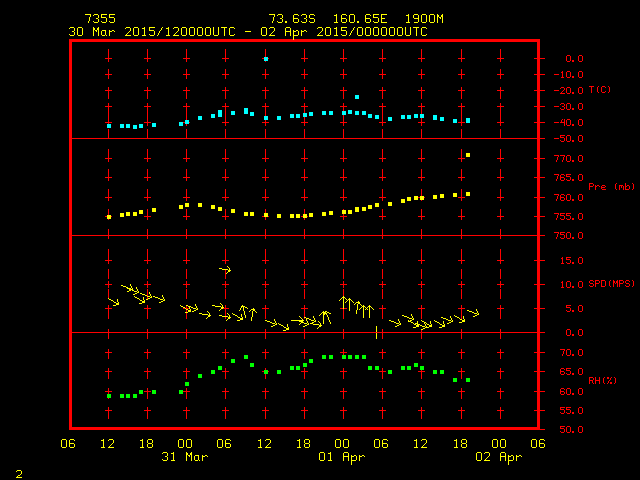The image size is (640, 480).
Task: Click the "00" hour label above "31 Mar"
Action: (185, 443)
